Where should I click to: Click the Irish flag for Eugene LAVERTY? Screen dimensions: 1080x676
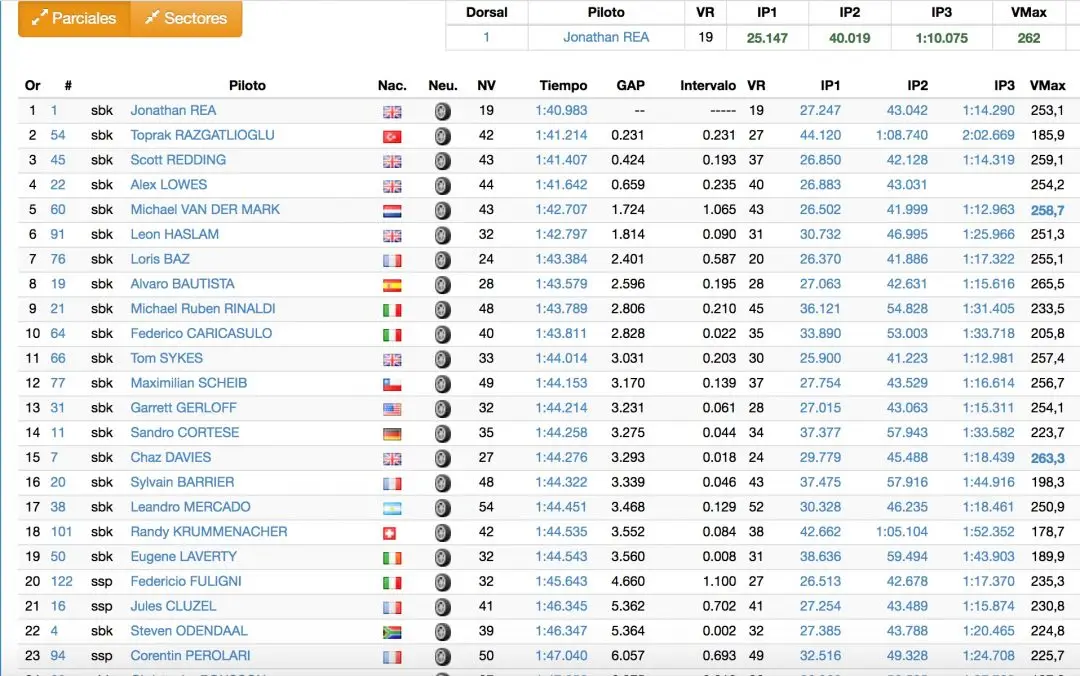click(x=392, y=558)
